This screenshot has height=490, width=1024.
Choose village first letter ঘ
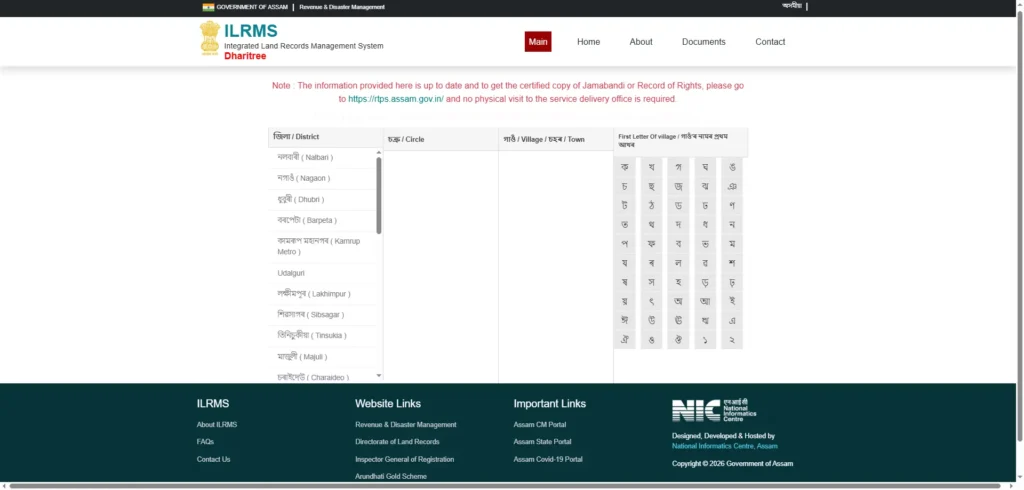tap(705, 168)
